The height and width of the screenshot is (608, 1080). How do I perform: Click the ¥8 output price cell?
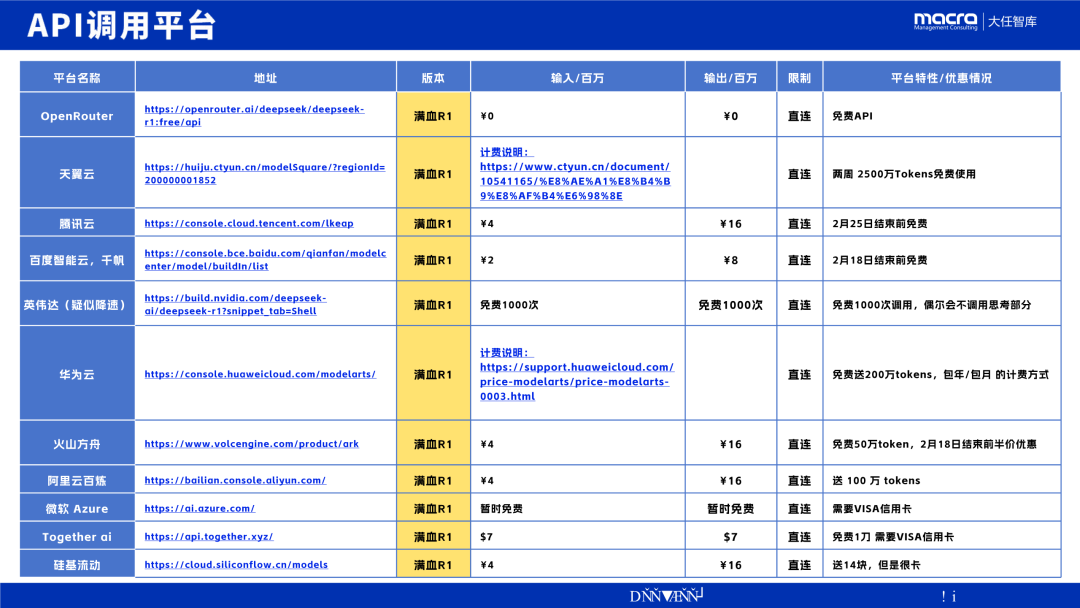tap(731, 260)
